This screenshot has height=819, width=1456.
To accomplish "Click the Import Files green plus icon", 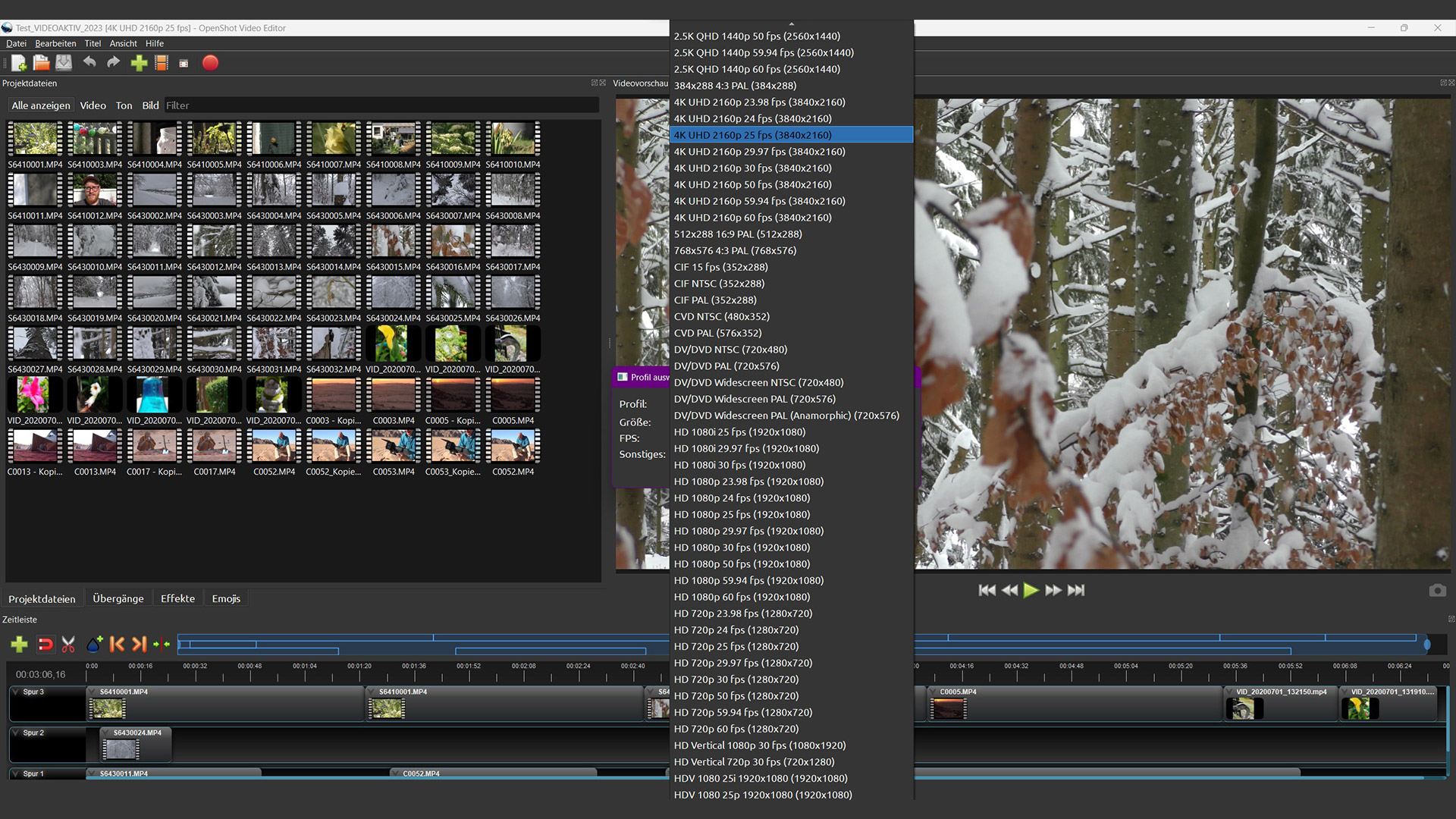I will tap(139, 63).
